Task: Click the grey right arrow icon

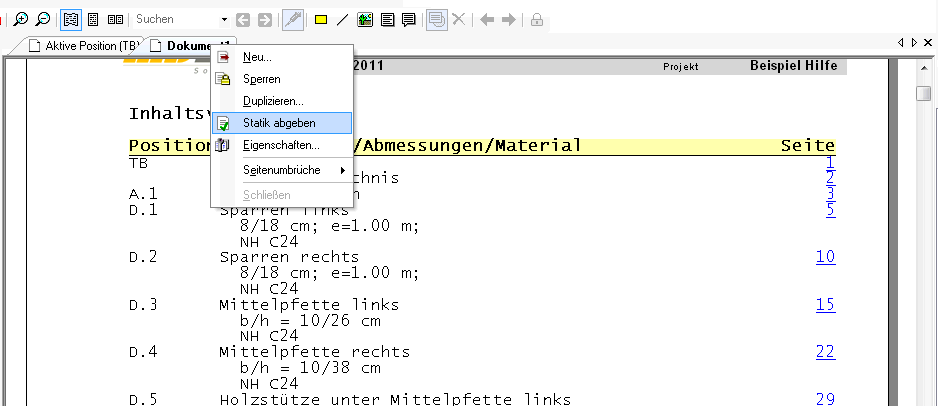Action: pyautogui.click(x=508, y=20)
